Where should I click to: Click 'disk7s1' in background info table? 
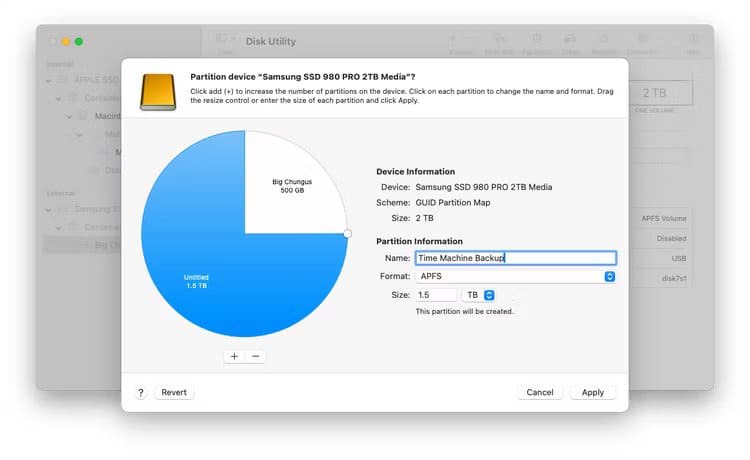click(673, 278)
